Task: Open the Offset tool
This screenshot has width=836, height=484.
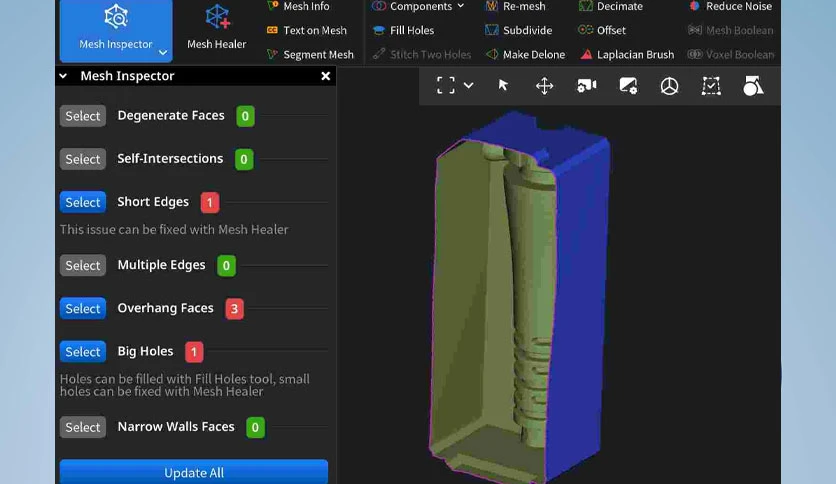Action: click(602, 30)
